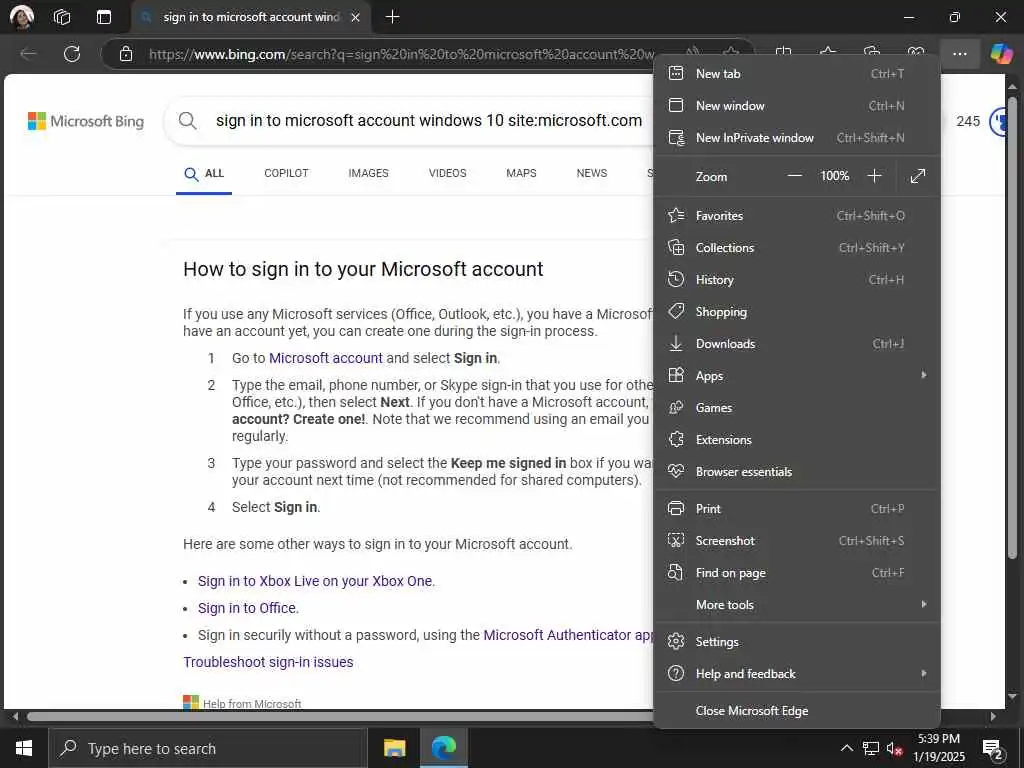Open the 'Microsoft account' link in step 1

pyautogui.click(x=326, y=358)
